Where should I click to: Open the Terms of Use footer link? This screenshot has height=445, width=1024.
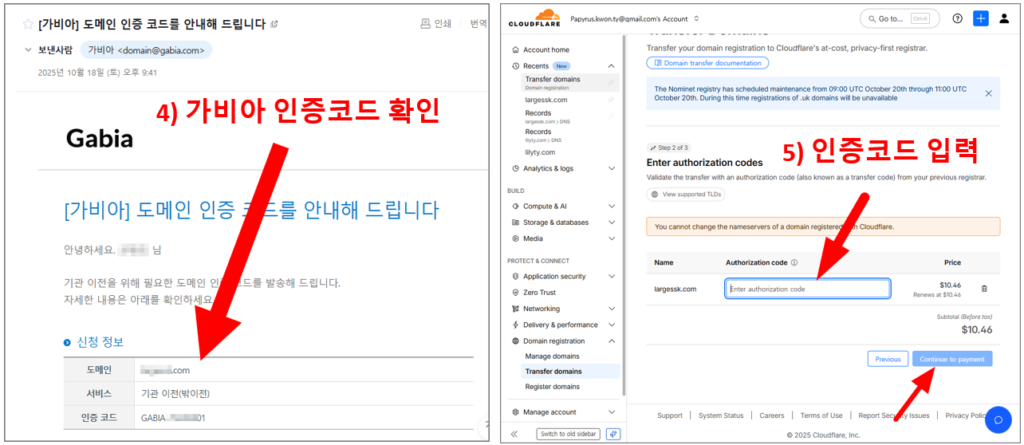822,416
